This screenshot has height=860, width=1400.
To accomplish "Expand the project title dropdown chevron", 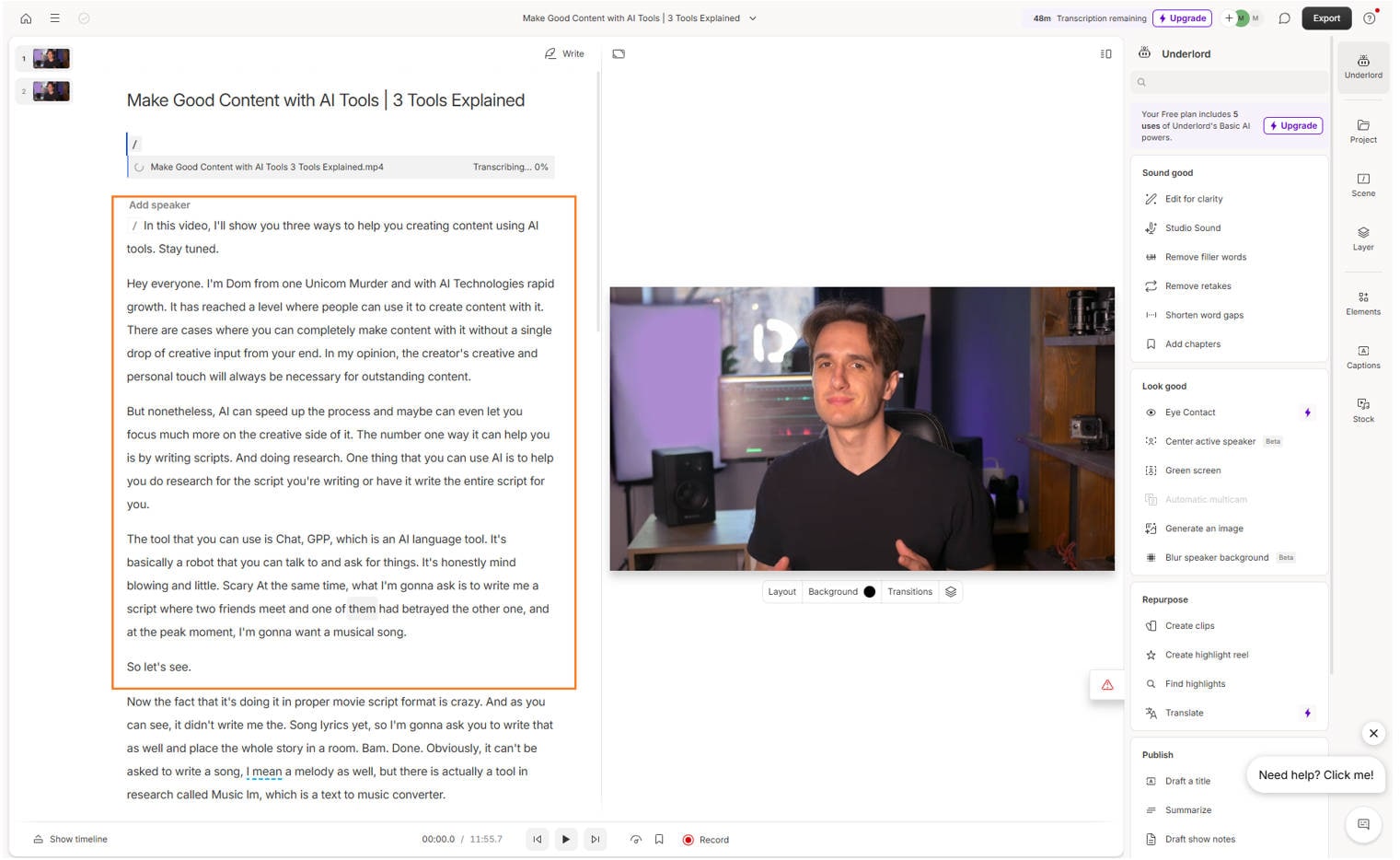I will click(752, 18).
